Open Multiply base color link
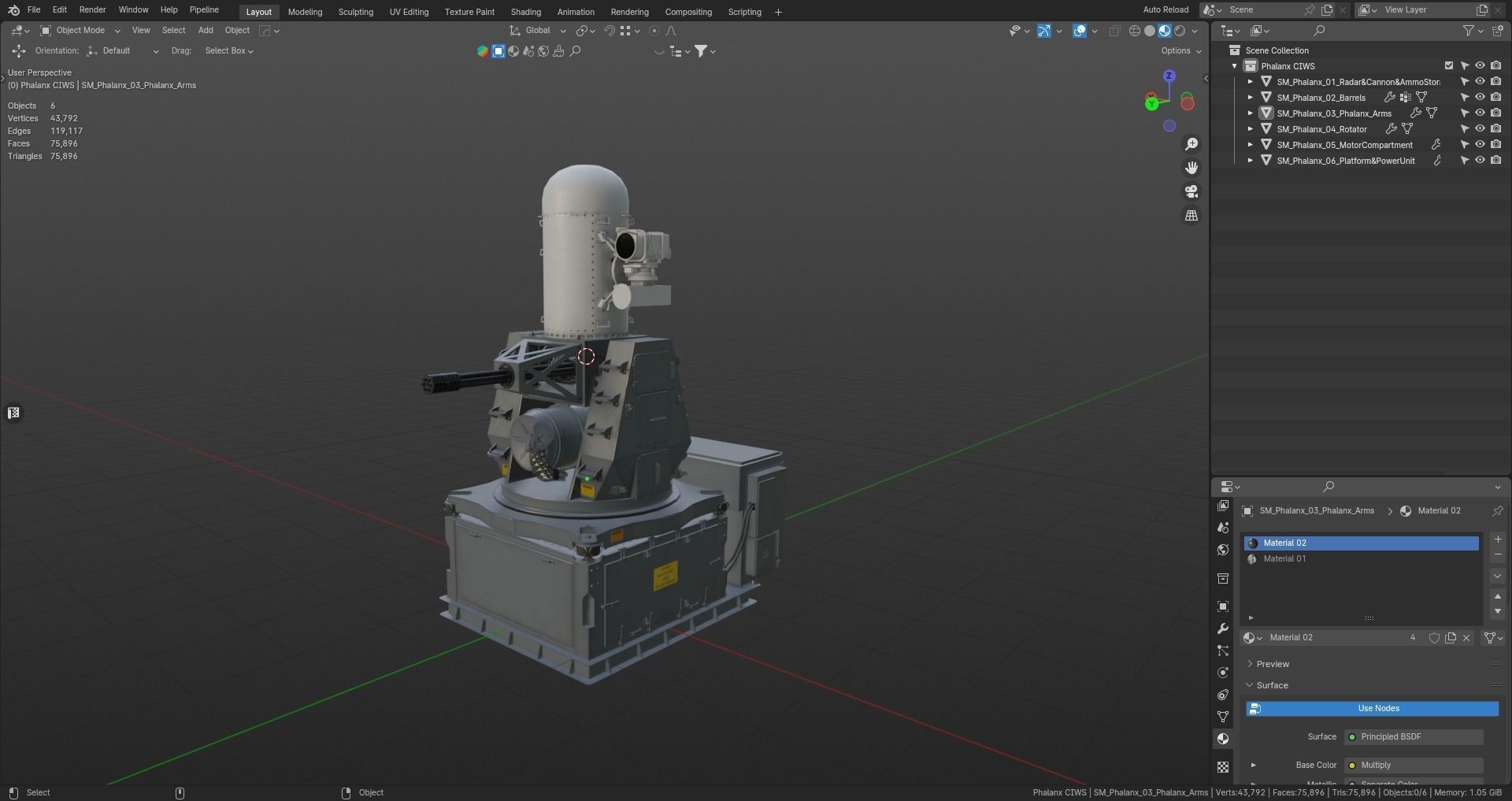The width and height of the screenshot is (1512, 801). pyautogui.click(x=1414, y=766)
